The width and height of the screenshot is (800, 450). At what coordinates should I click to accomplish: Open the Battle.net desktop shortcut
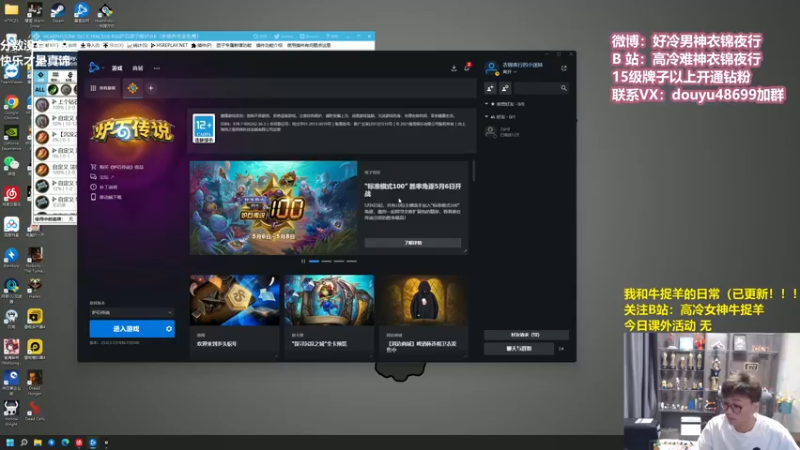(x=81, y=12)
